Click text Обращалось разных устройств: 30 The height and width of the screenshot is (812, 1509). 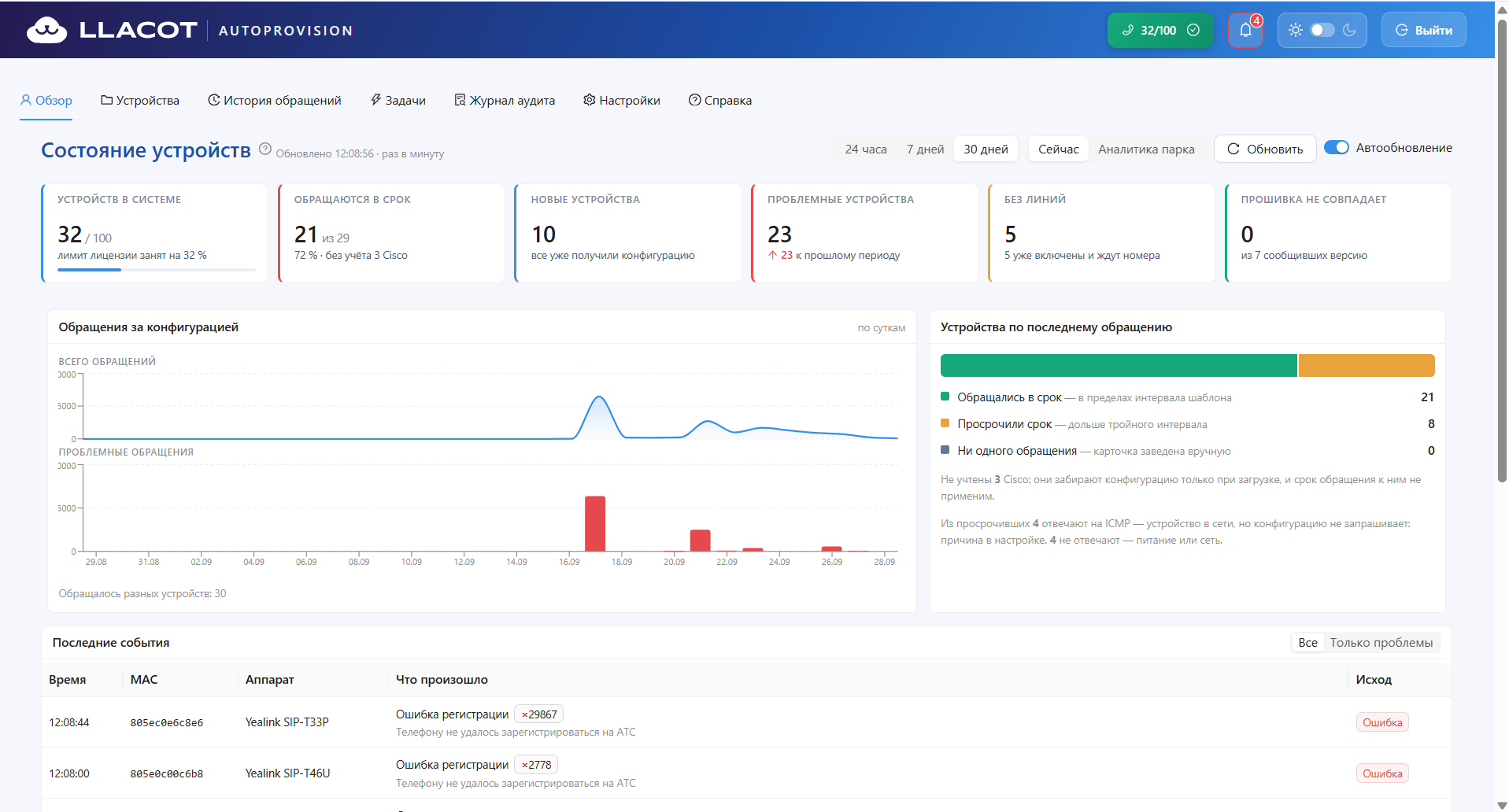(142, 593)
